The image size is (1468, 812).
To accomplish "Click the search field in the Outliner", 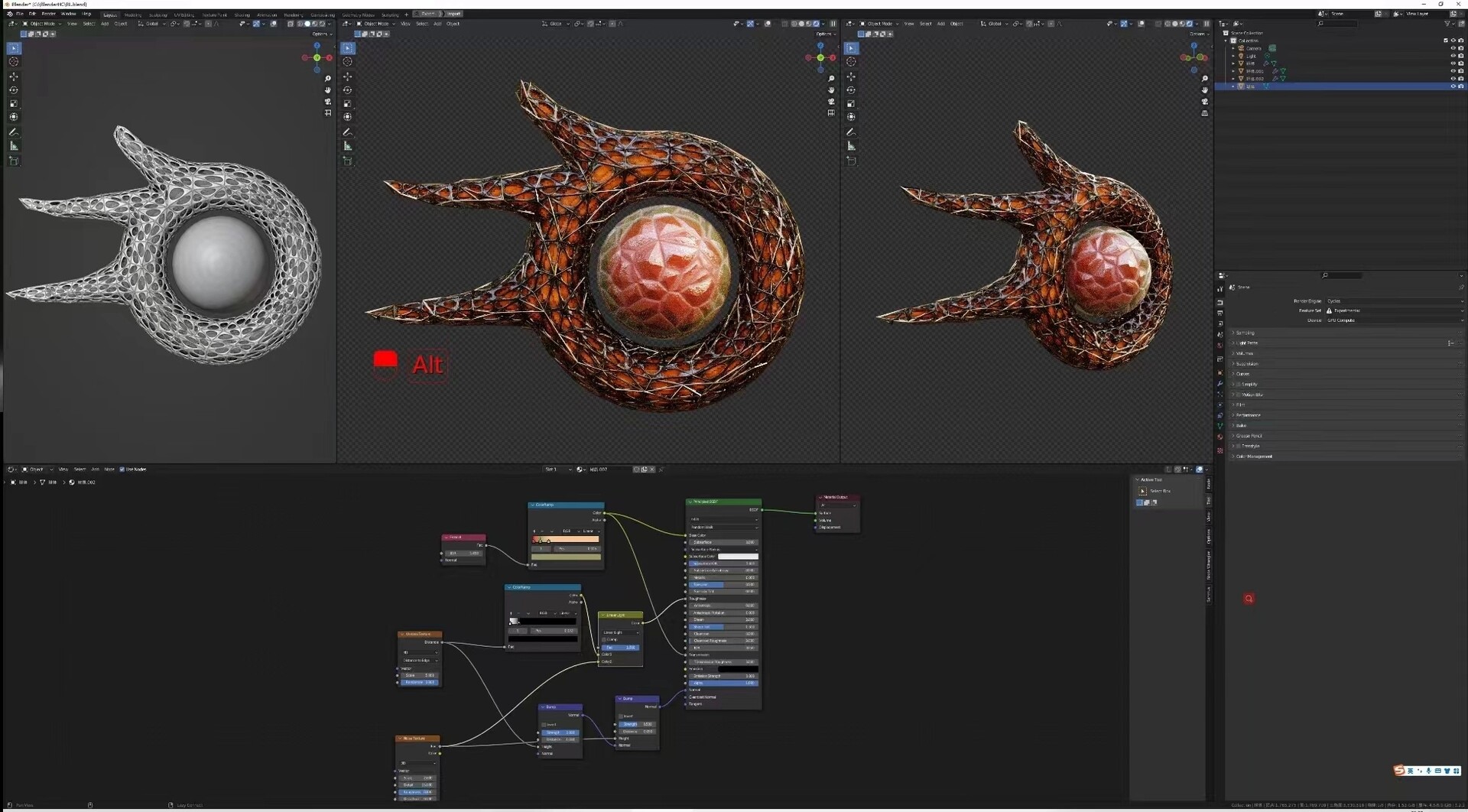I will tap(1338, 23).
